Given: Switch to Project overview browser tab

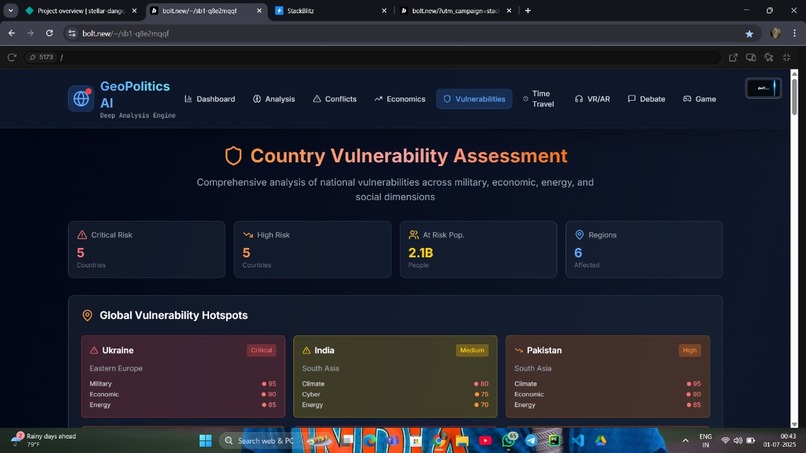Looking at the screenshot, I should click(81, 10).
